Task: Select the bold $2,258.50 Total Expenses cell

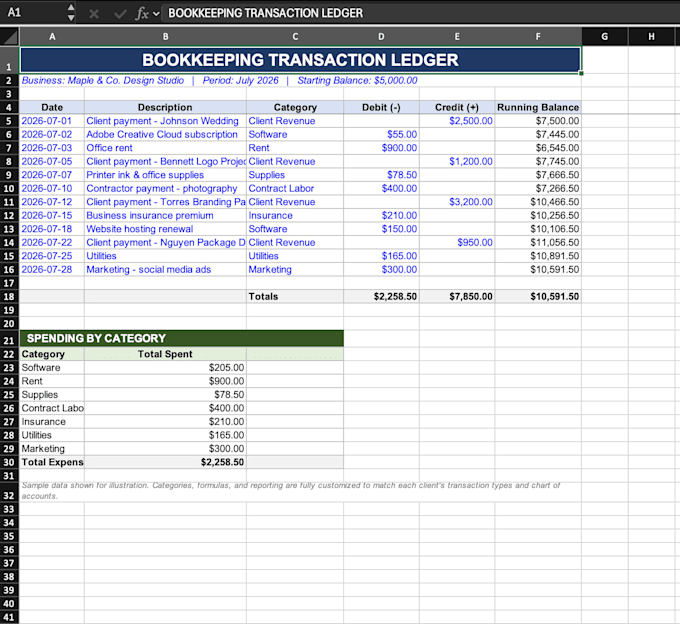Action: pos(165,462)
